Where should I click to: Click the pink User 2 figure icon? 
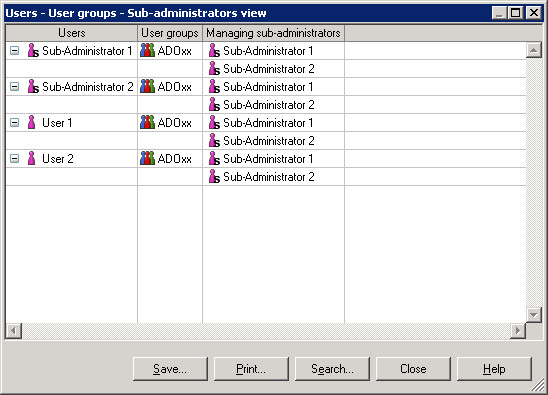point(31,158)
